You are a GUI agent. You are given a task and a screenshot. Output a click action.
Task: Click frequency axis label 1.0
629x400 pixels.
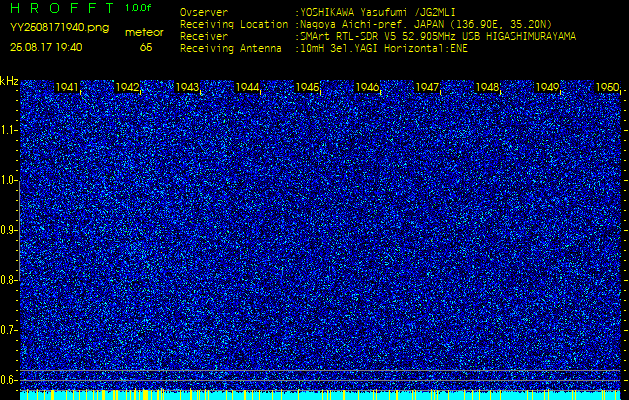[x=8, y=181]
